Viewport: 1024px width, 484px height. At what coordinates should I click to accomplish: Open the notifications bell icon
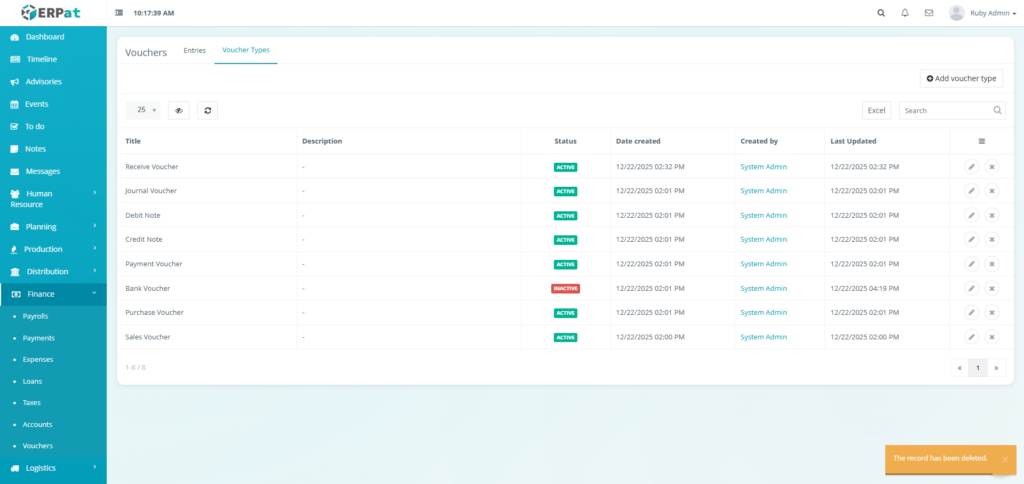coord(905,13)
